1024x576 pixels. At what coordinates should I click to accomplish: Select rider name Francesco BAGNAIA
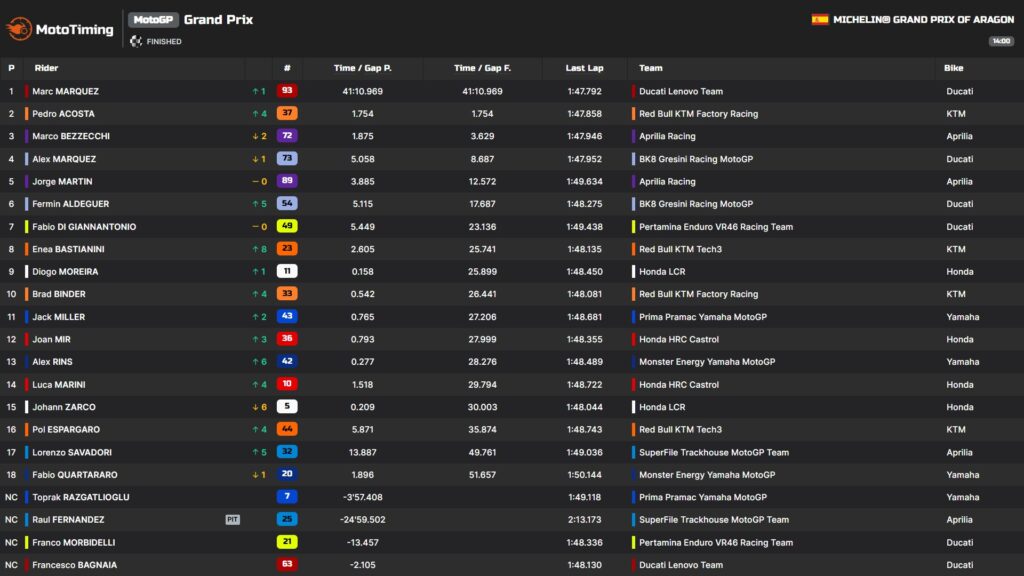(x=74, y=565)
